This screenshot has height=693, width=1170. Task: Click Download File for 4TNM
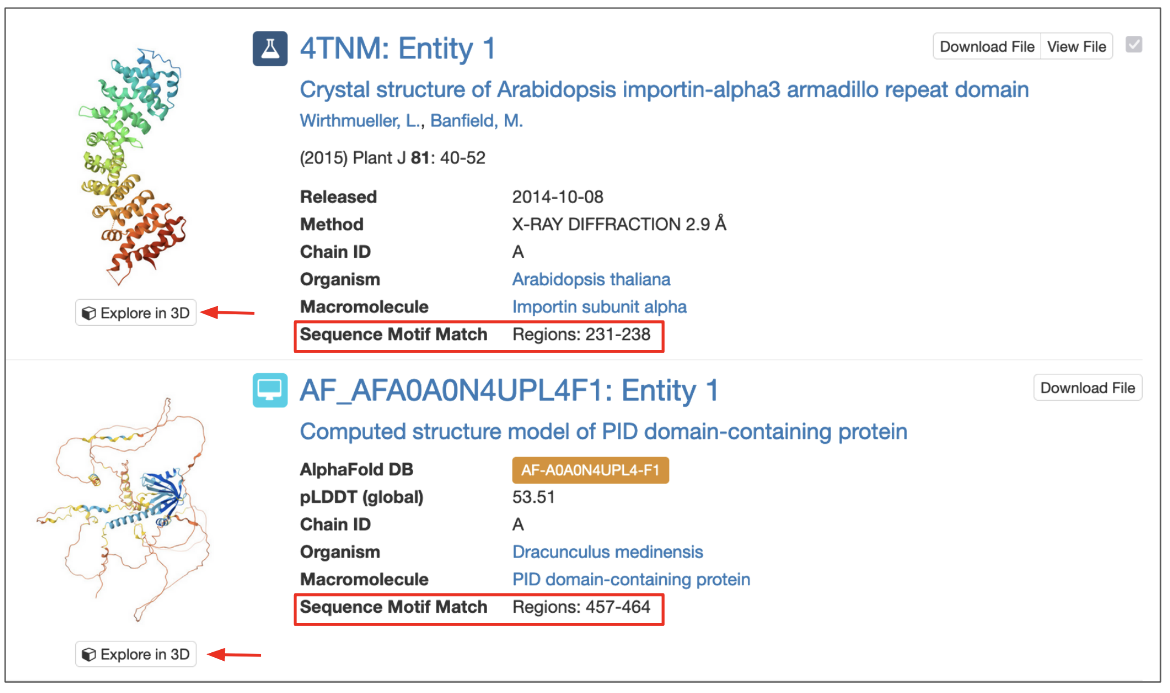[987, 46]
